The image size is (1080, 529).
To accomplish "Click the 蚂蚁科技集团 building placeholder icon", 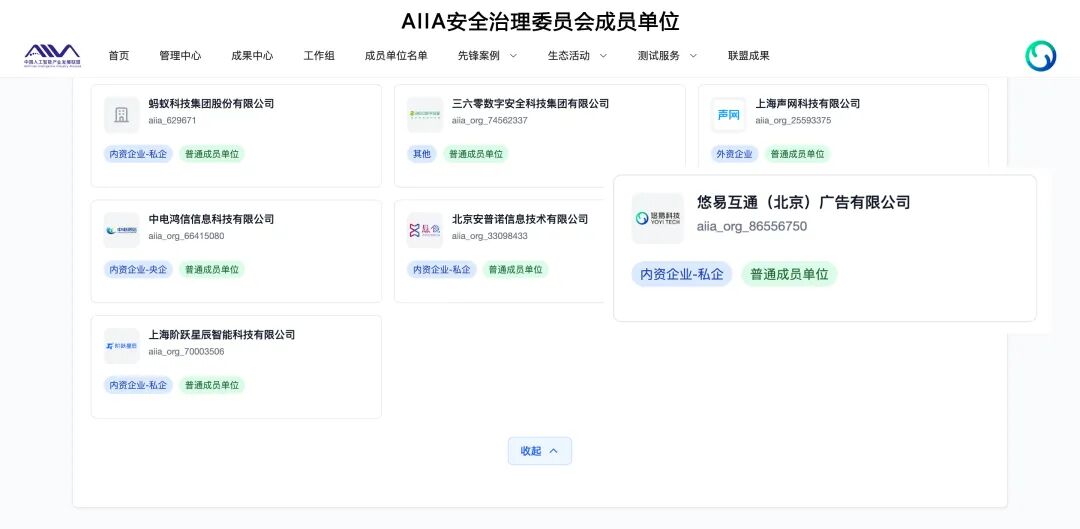I will pyautogui.click(x=122, y=115).
